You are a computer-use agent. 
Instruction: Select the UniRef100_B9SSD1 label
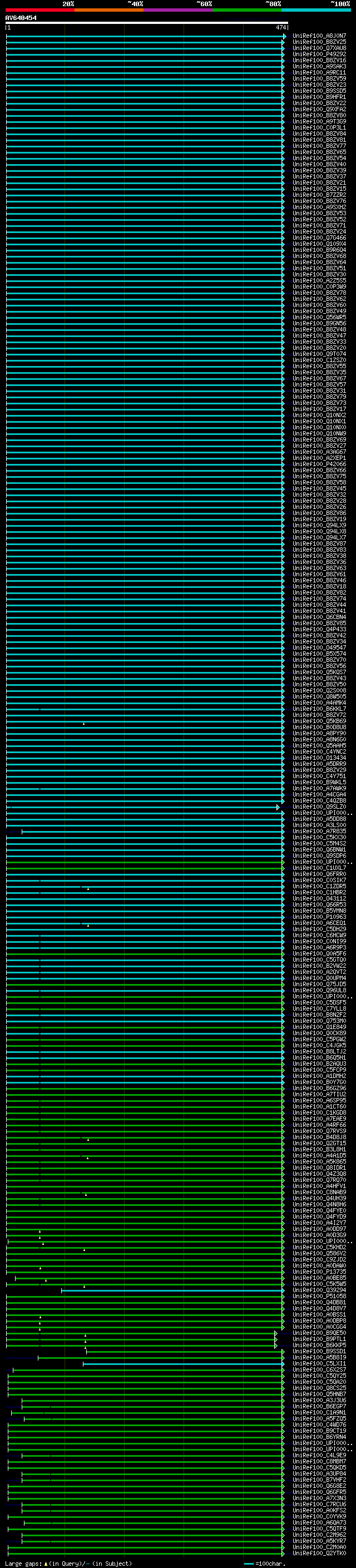coord(319,1351)
